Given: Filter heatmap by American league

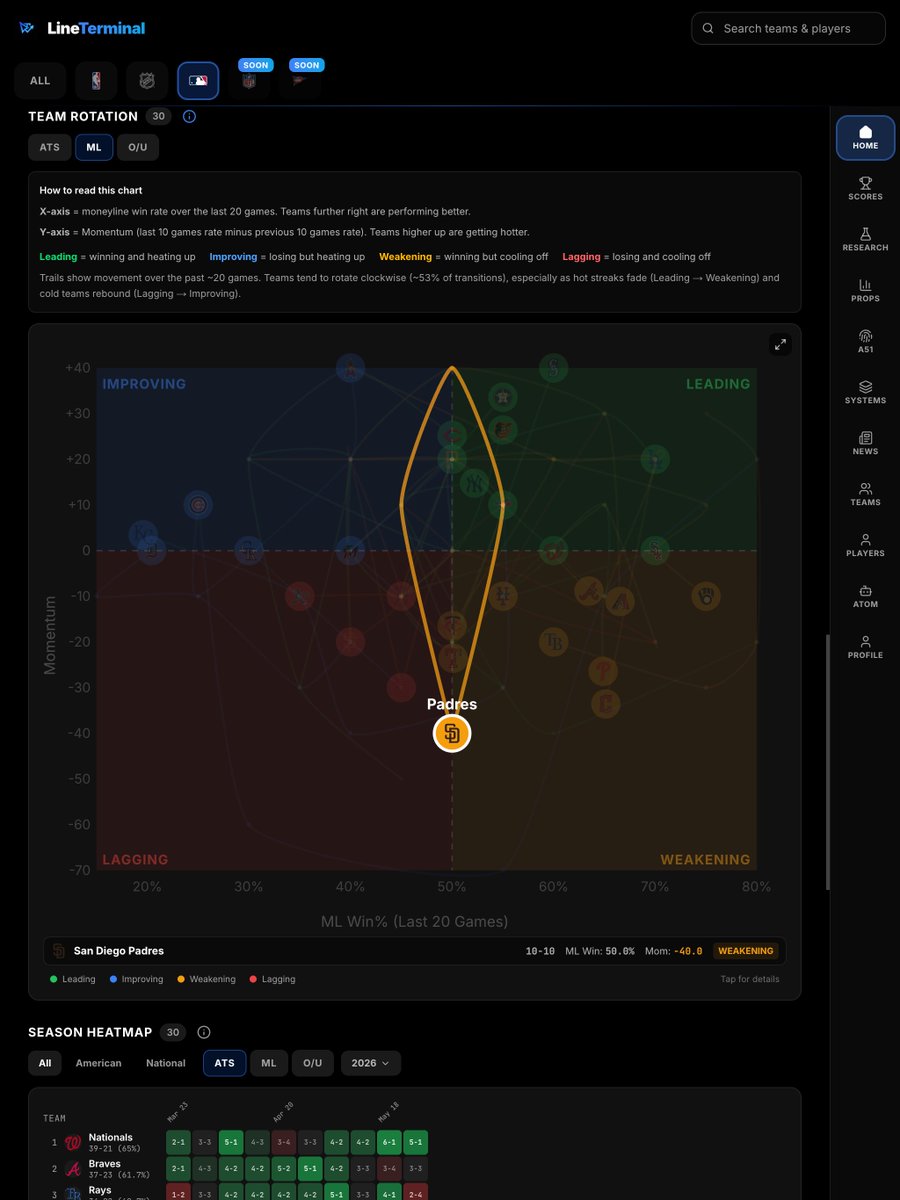Looking at the screenshot, I should [x=99, y=1063].
